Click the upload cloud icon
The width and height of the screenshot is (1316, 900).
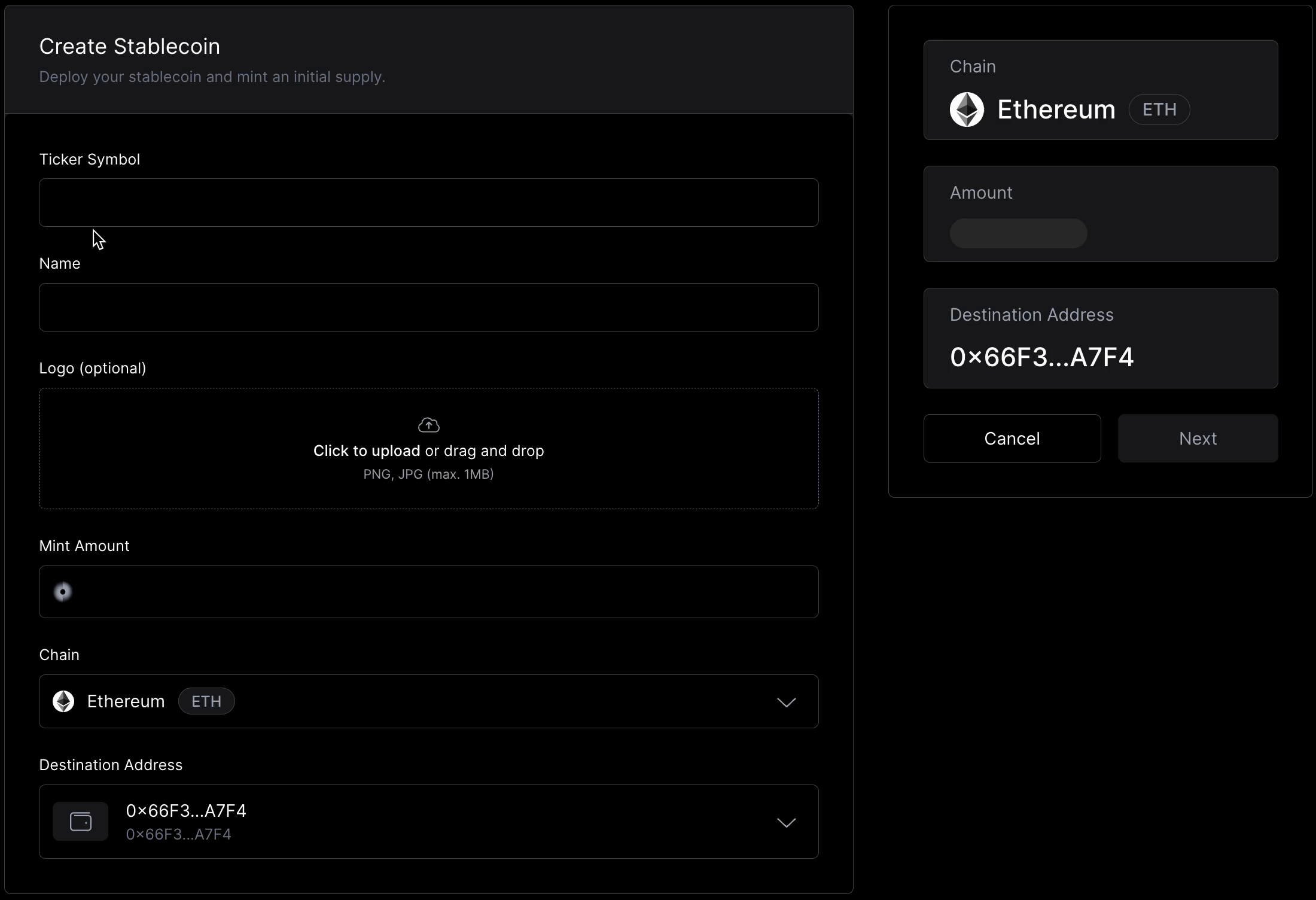[429, 425]
